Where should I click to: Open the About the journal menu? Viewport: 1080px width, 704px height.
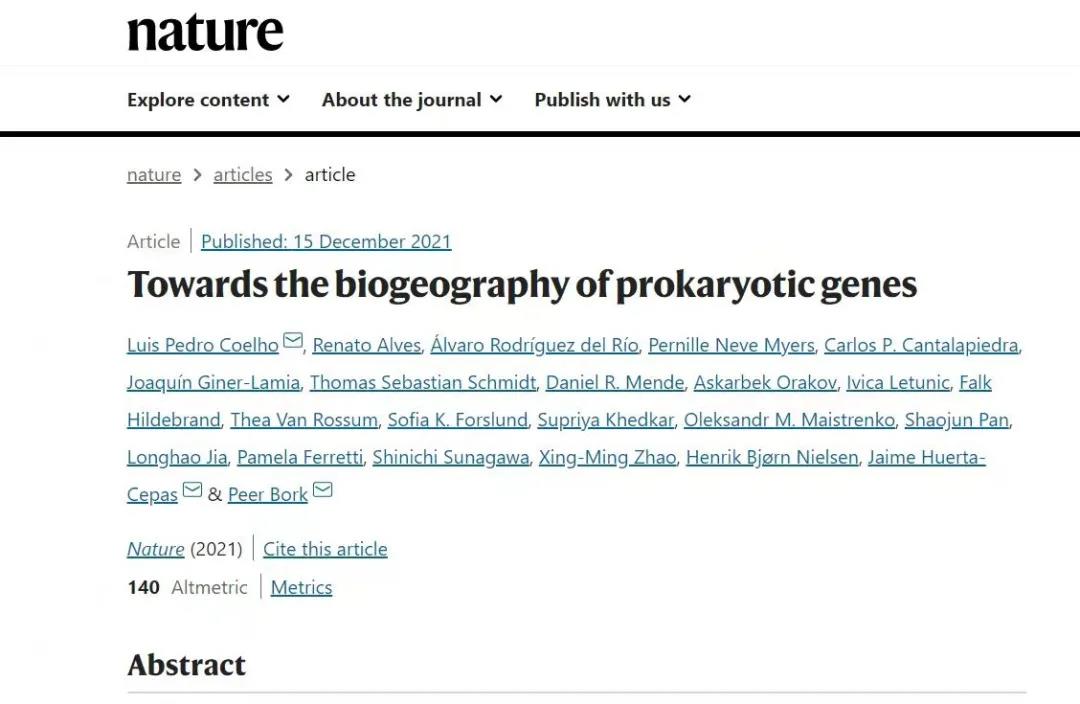click(x=411, y=100)
